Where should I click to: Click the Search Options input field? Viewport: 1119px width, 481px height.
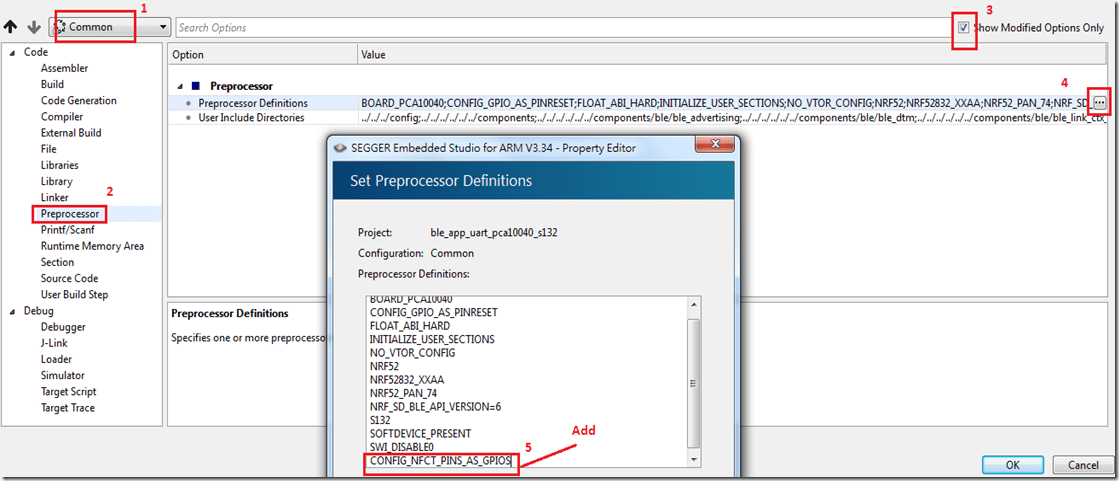[x=560, y=28]
